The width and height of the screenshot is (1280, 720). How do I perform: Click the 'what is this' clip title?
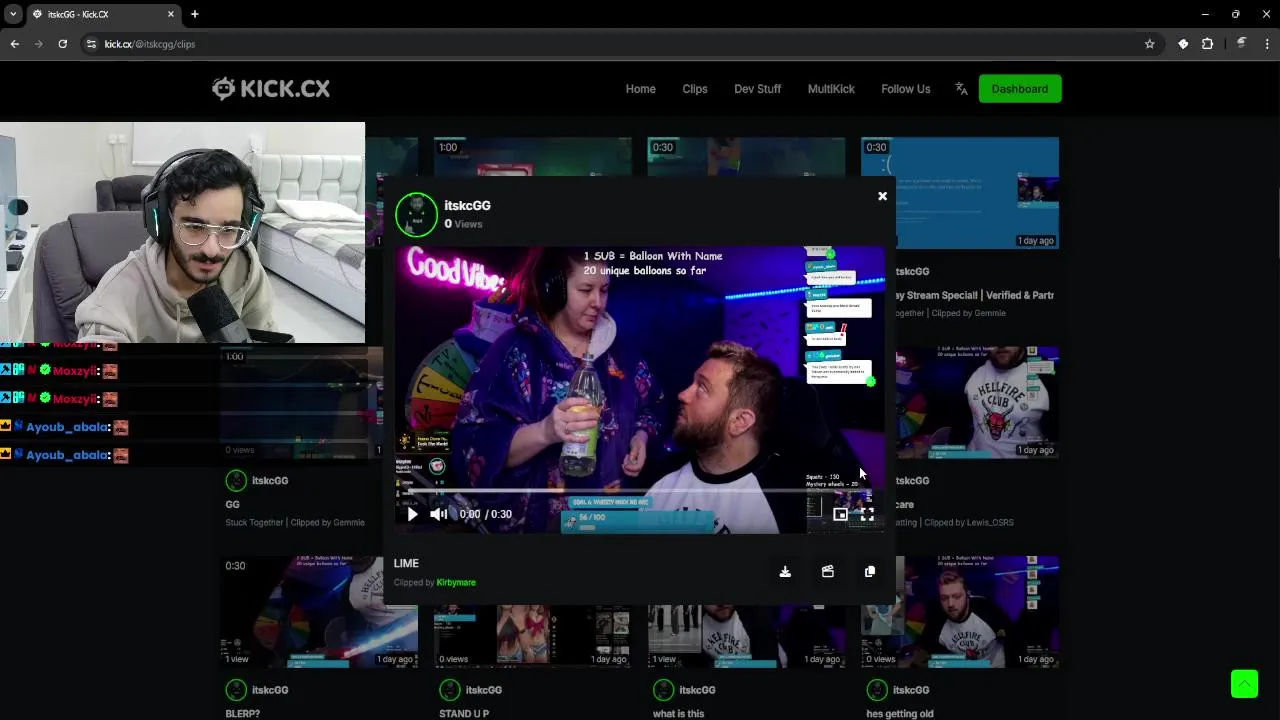point(679,714)
